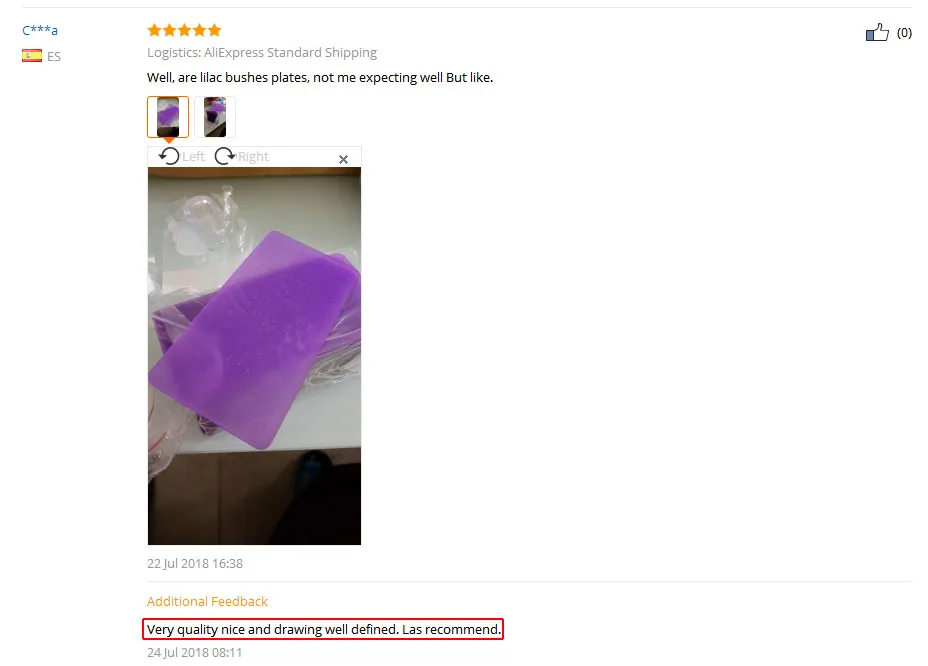Click the third orange rating star
Image resolution: width=928 pixels, height=666 pixels.
pos(184,30)
